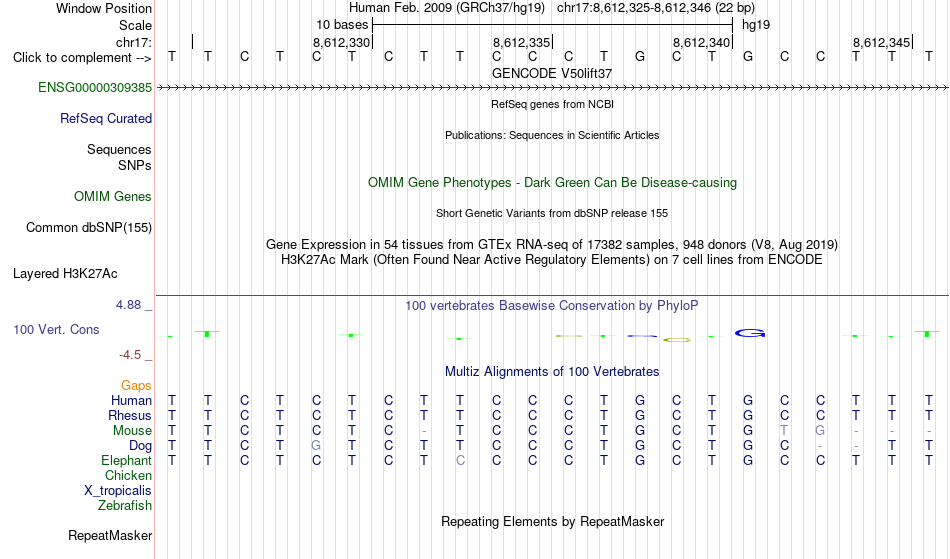Click the Window Position label

pos(104,8)
